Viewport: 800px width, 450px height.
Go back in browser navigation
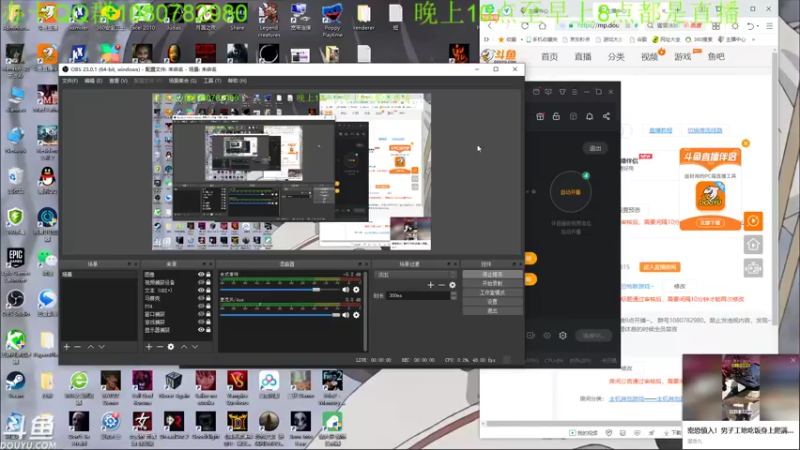pos(490,25)
